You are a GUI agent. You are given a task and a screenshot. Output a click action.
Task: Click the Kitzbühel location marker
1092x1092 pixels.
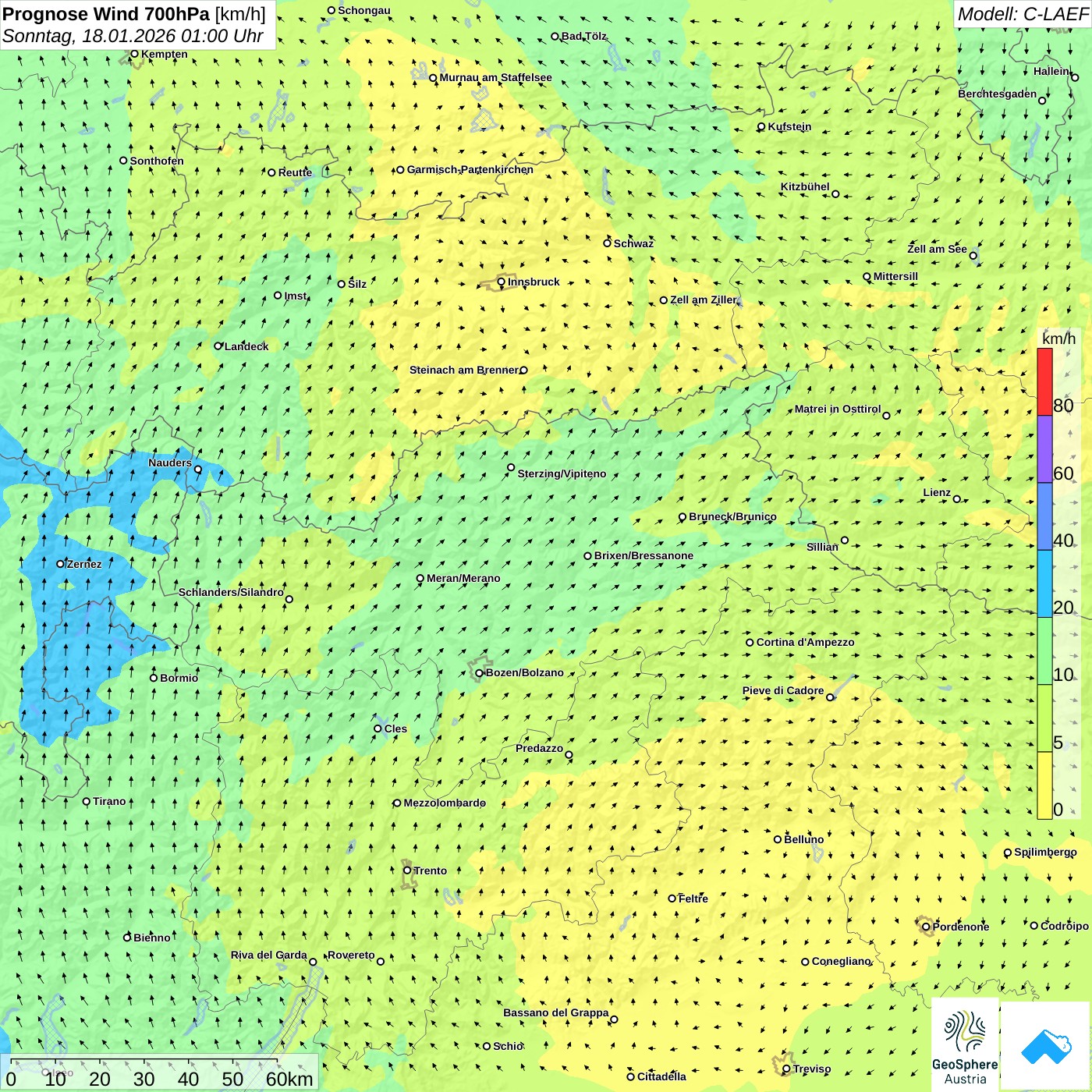pos(835,194)
